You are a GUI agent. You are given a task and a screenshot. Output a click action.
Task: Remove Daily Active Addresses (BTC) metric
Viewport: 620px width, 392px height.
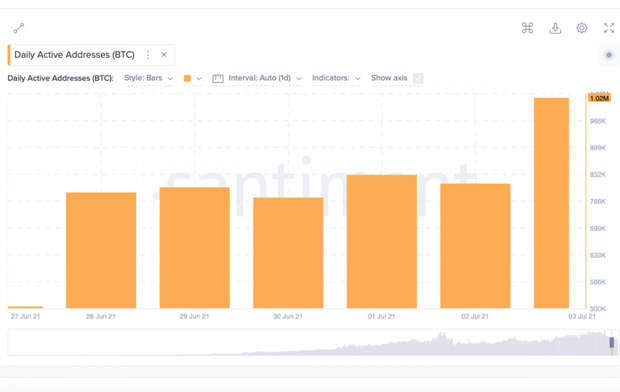coord(164,55)
